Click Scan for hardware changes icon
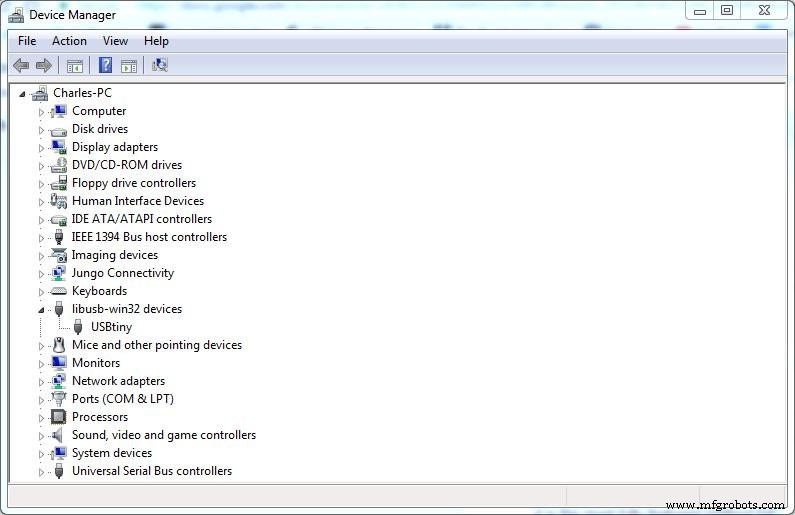This screenshot has width=795, height=515. click(x=160, y=65)
